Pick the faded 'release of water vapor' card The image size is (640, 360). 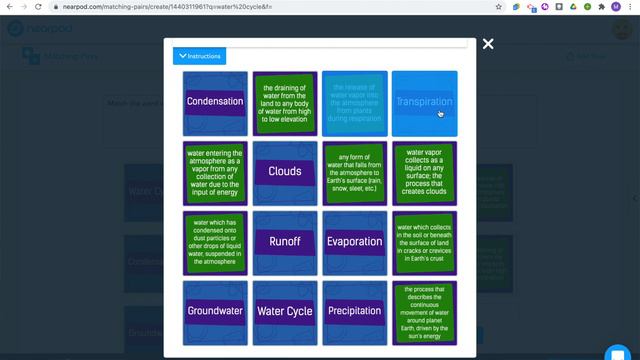pyautogui.click(x=355, y=103)
